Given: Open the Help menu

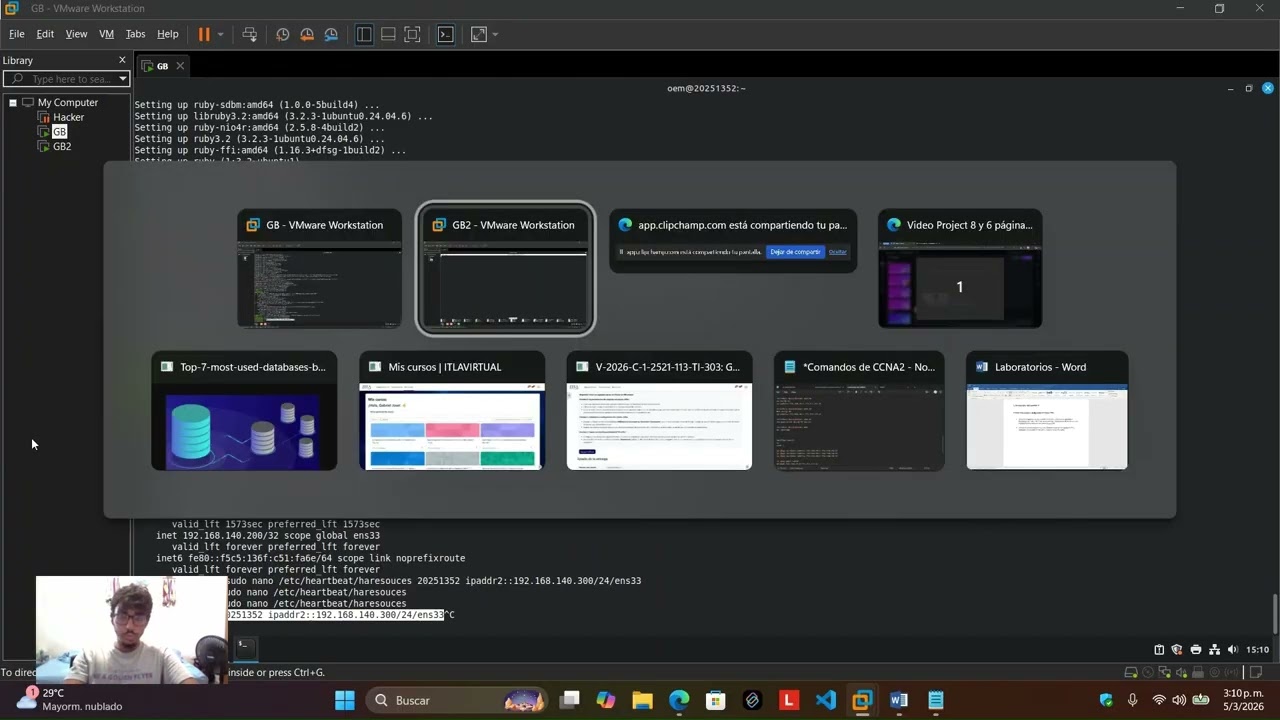Looking at the screenshot, I should click(168, 34).
